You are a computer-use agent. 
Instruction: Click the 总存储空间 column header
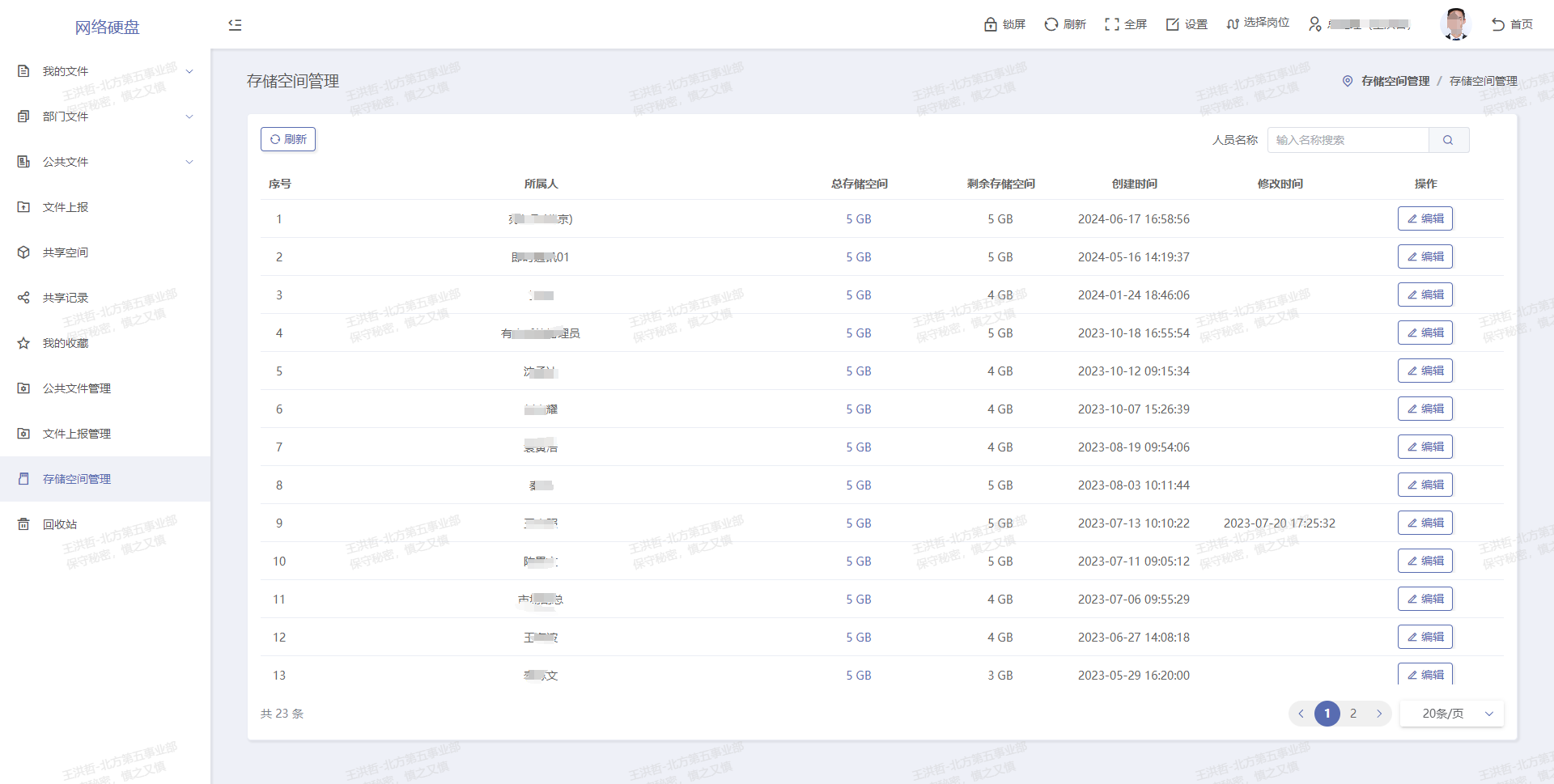pyautogui.click(x=859, y=184)
